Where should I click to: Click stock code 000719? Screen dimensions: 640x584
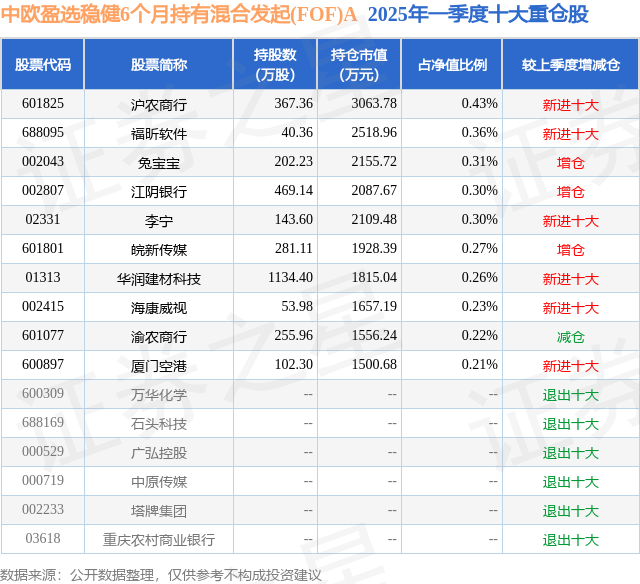coord(43,480)
